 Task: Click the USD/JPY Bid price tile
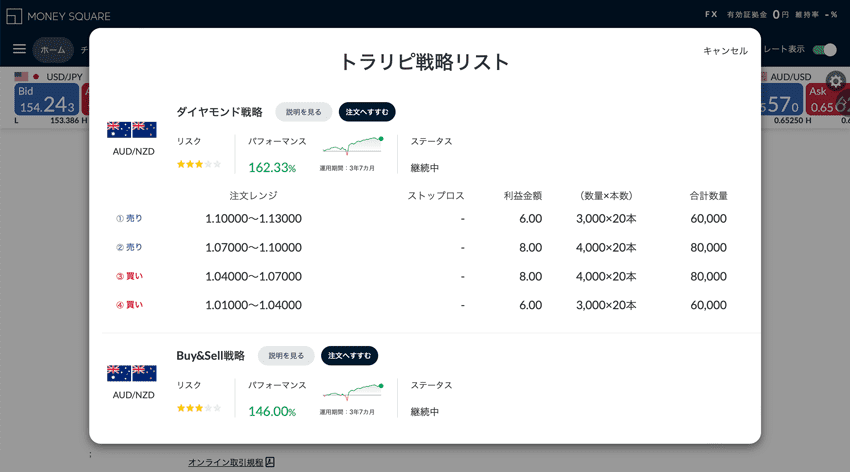[46, 100]
